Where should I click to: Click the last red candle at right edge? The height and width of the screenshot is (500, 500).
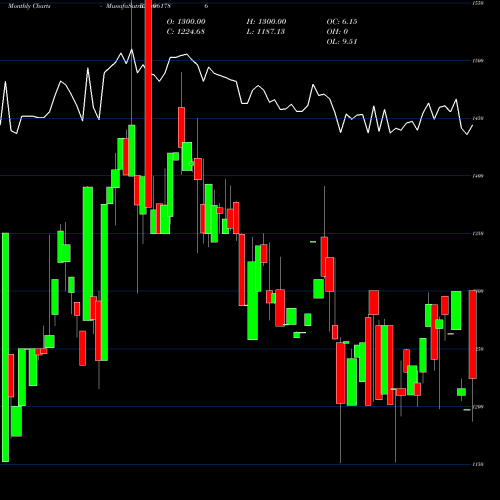point(473,335)
